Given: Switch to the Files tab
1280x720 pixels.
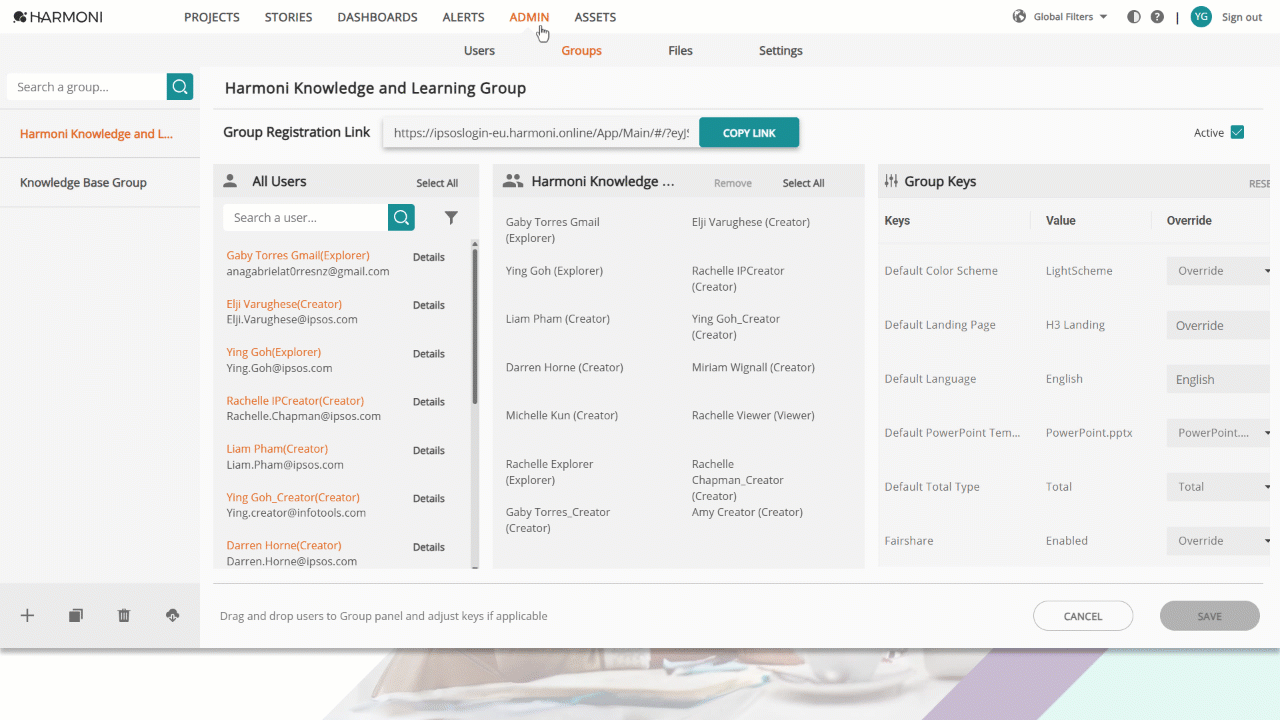Looking at the screenshot, I should coord(680,50).
